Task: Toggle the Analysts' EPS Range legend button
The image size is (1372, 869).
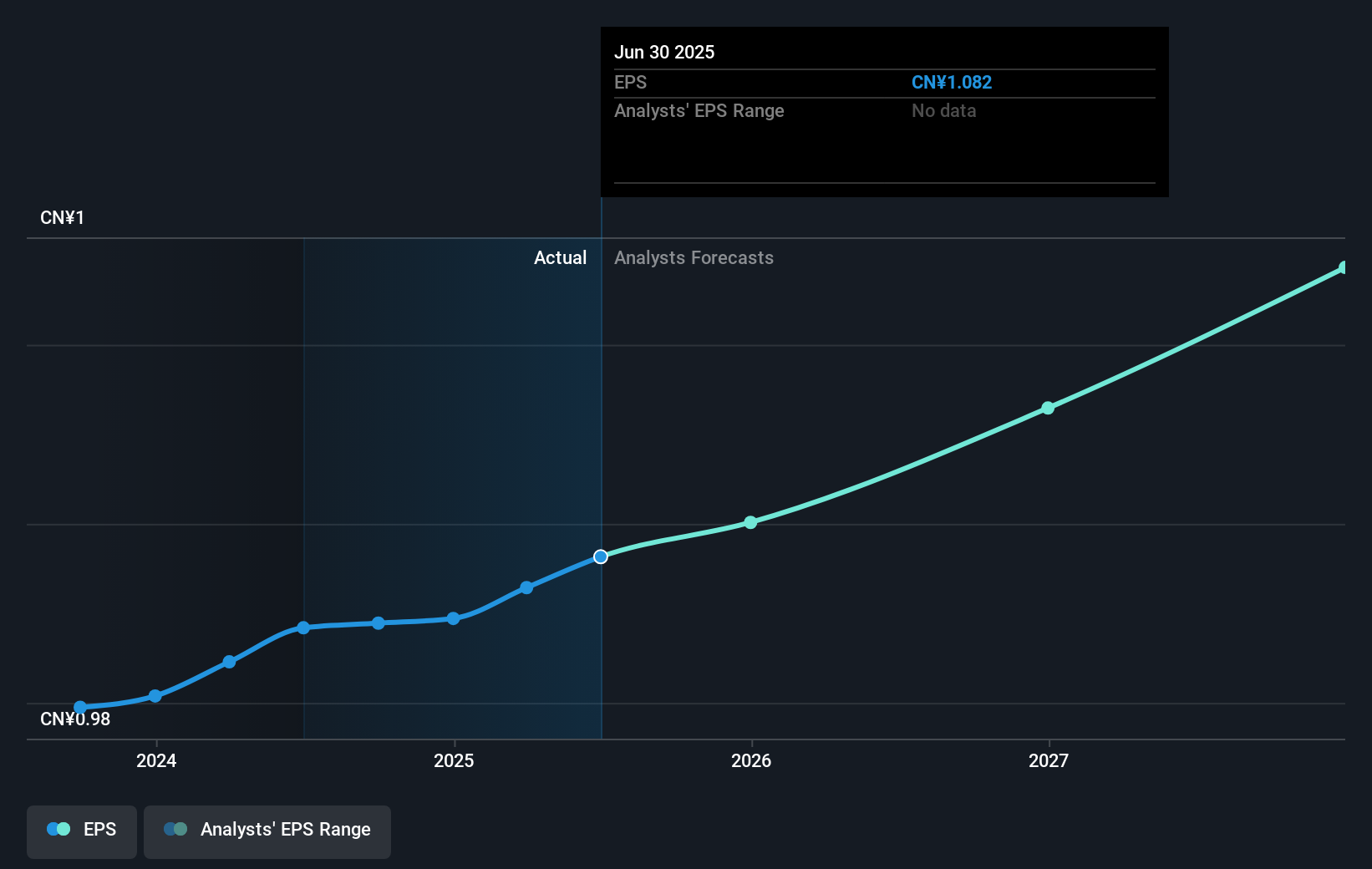Action: pos(267,831)
